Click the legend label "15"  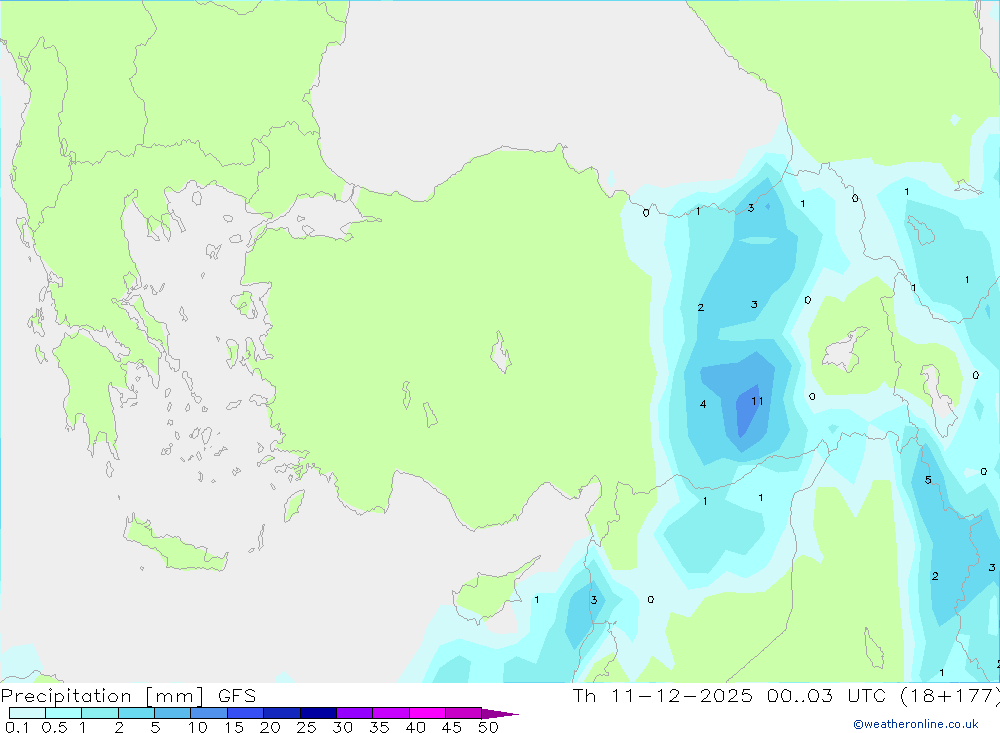click(234, 727)
